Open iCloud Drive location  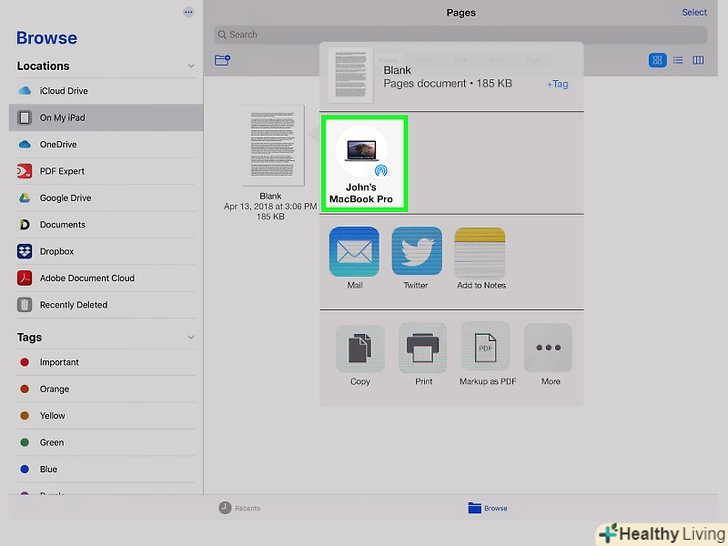click(x=106, y=91)
